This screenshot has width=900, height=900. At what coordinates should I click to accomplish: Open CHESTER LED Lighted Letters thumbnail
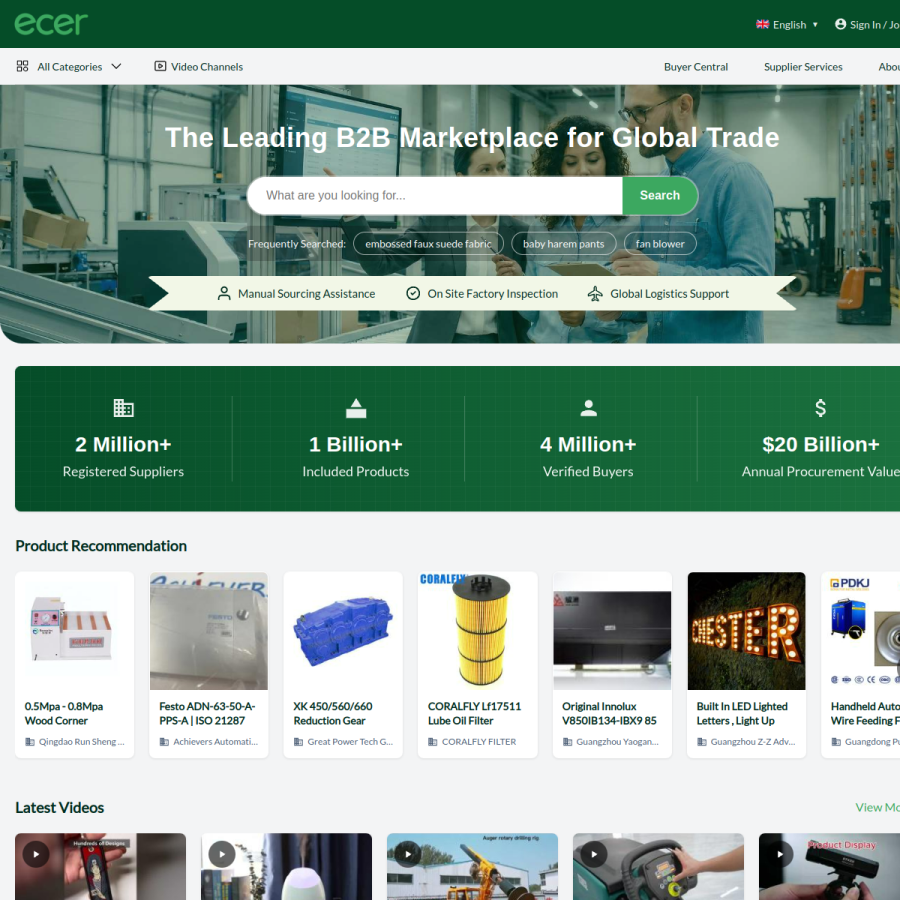746,631
